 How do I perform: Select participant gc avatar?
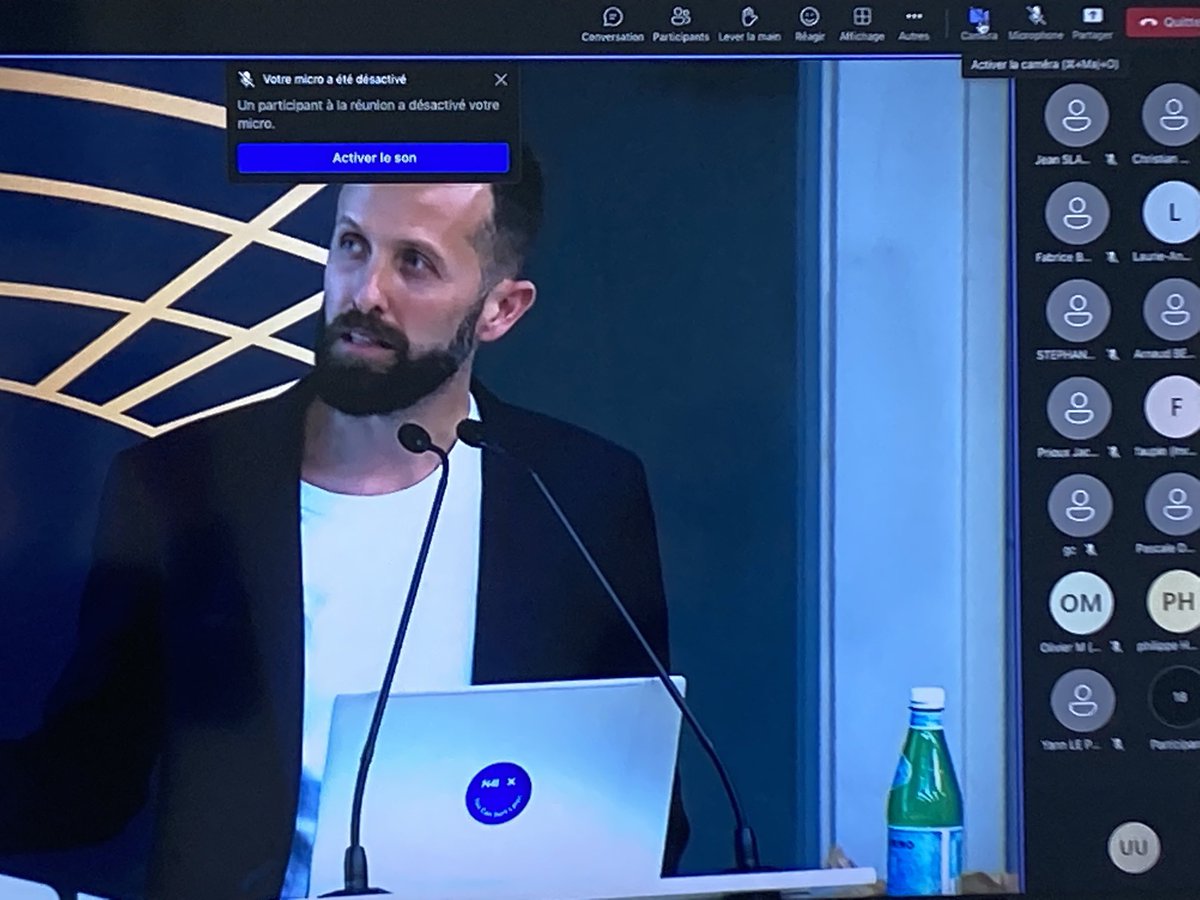(1080, 505)
